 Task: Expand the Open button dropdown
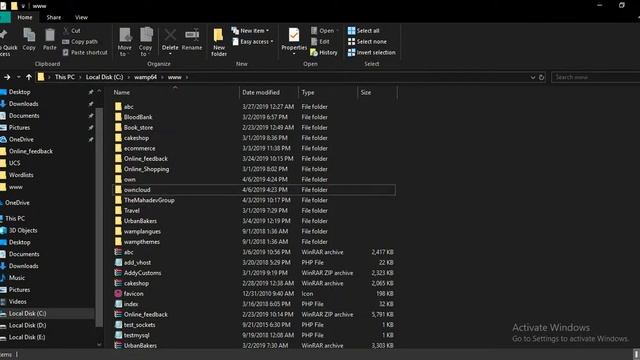point(338,31)
